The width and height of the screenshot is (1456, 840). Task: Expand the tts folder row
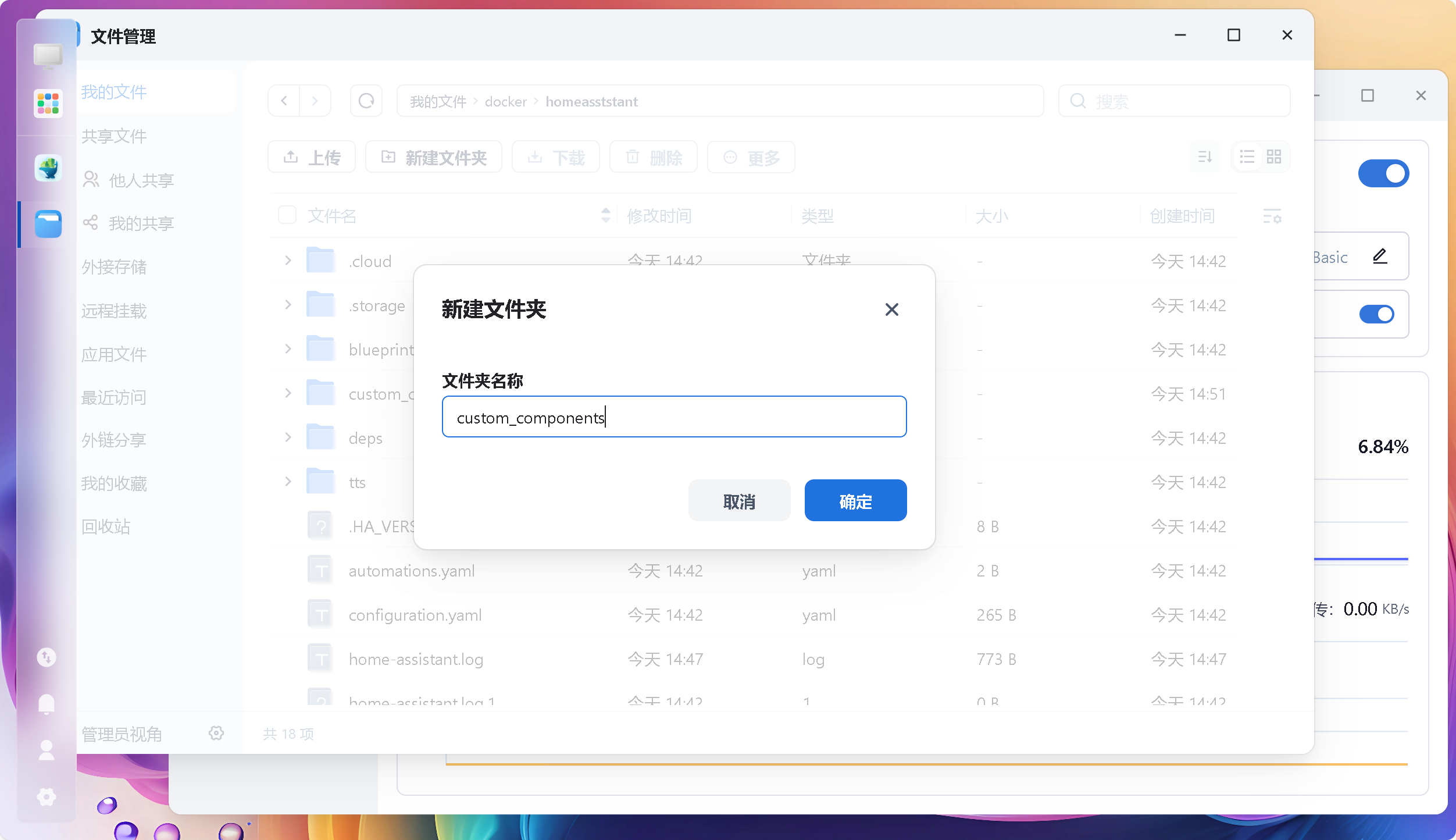pyautogui.click(x=288, y=482)
